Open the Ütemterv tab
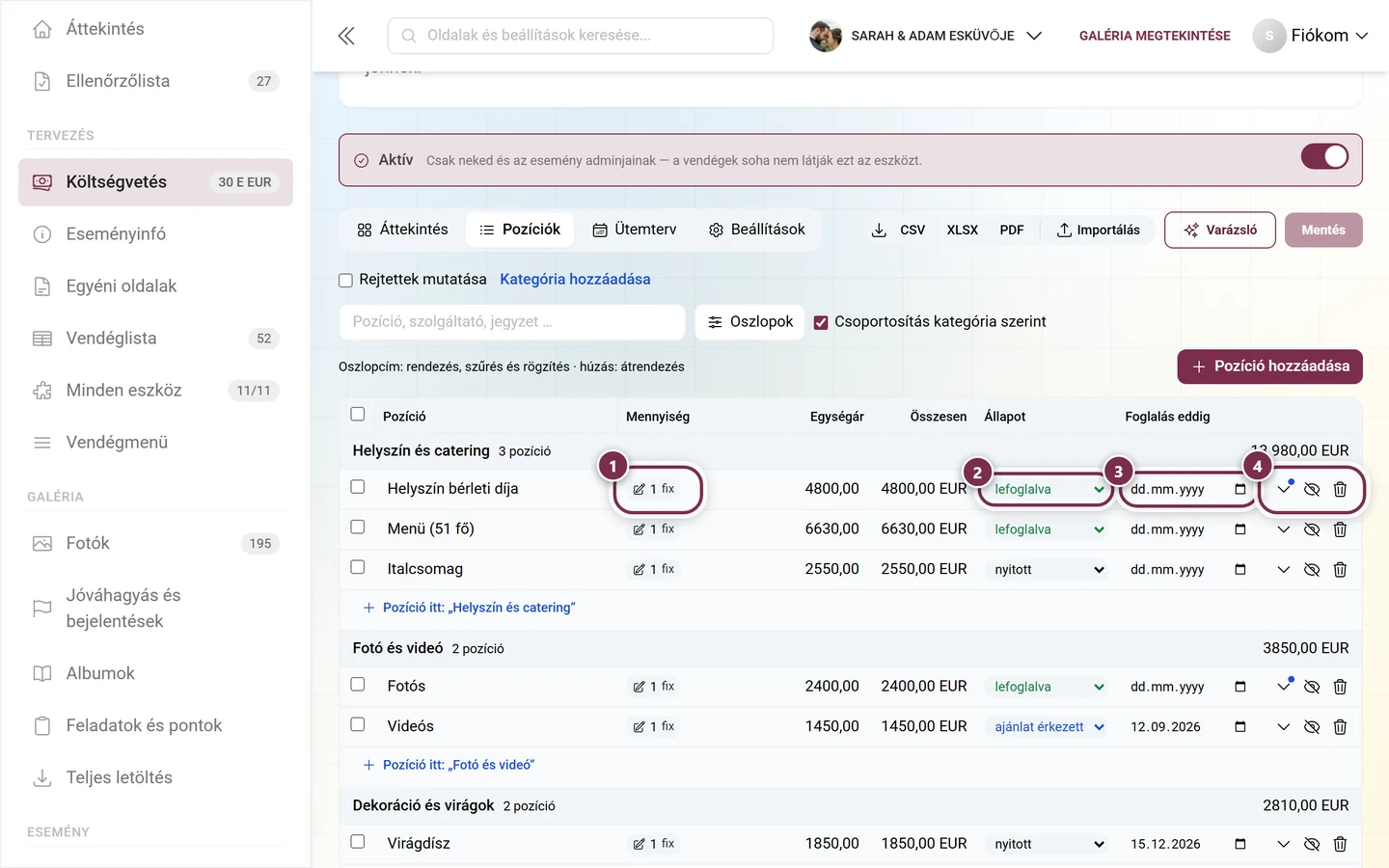Image resolution: width=1389 pixels, height=868 pixels. 634,230
